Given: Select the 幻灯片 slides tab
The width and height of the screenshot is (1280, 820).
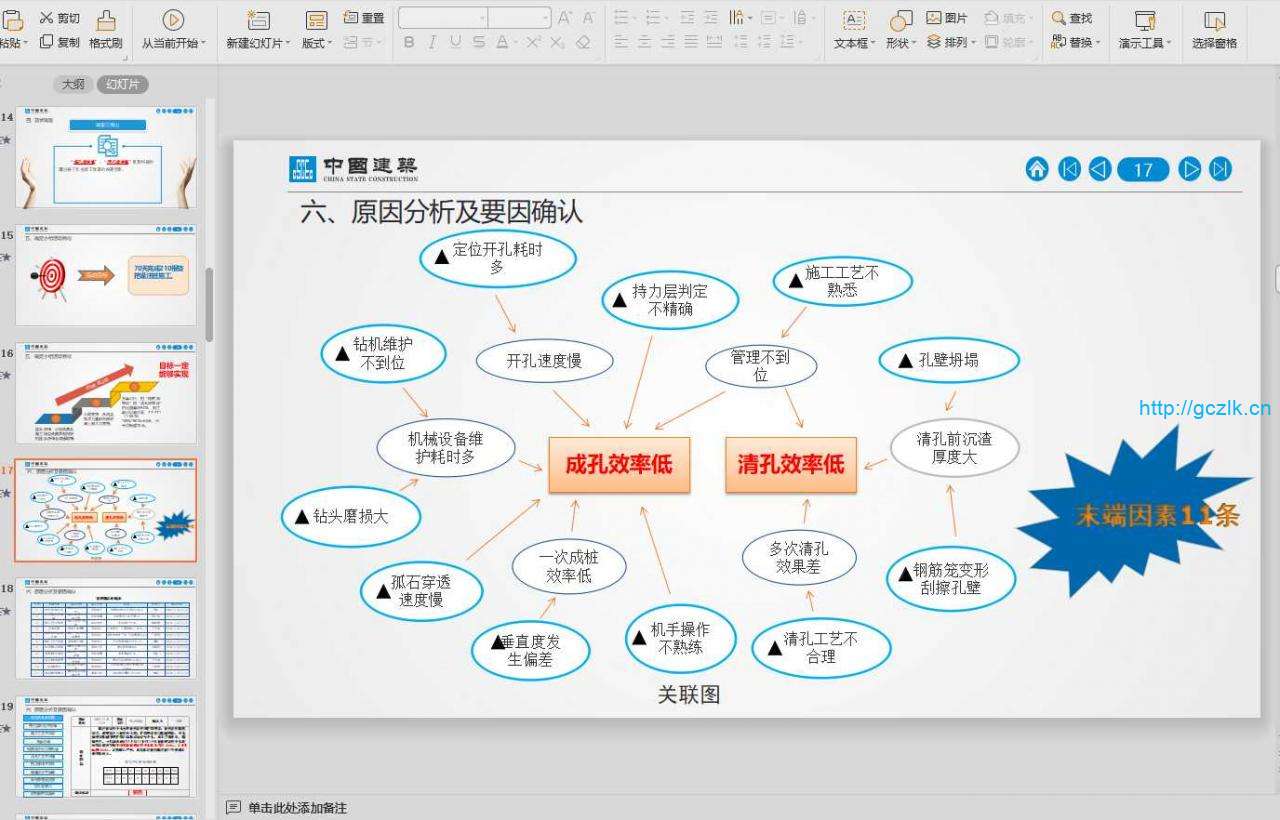Looking at the screenshot, I should [x=122, y=85].
